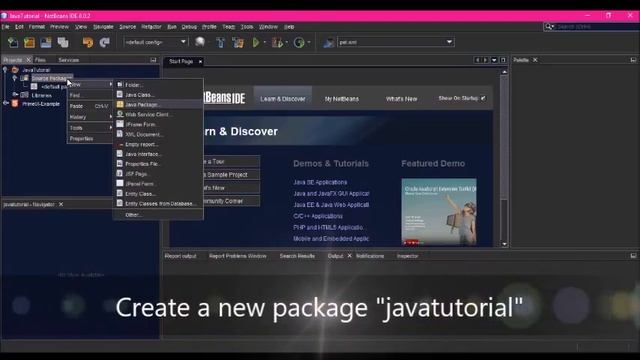Click the Clean and Build icon
Viewport: 640px width, 360px height.
[x=238, y=42]
